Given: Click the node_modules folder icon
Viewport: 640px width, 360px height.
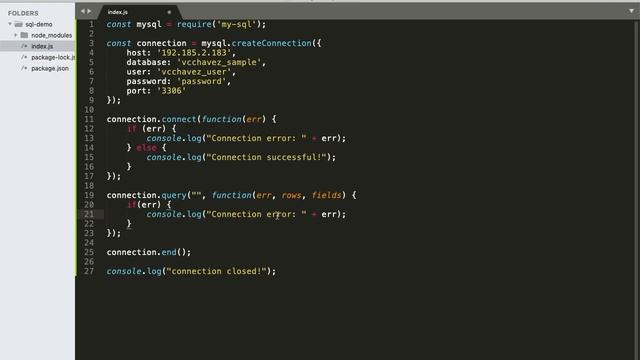Looking at the screenshot, I should [24, 35].
